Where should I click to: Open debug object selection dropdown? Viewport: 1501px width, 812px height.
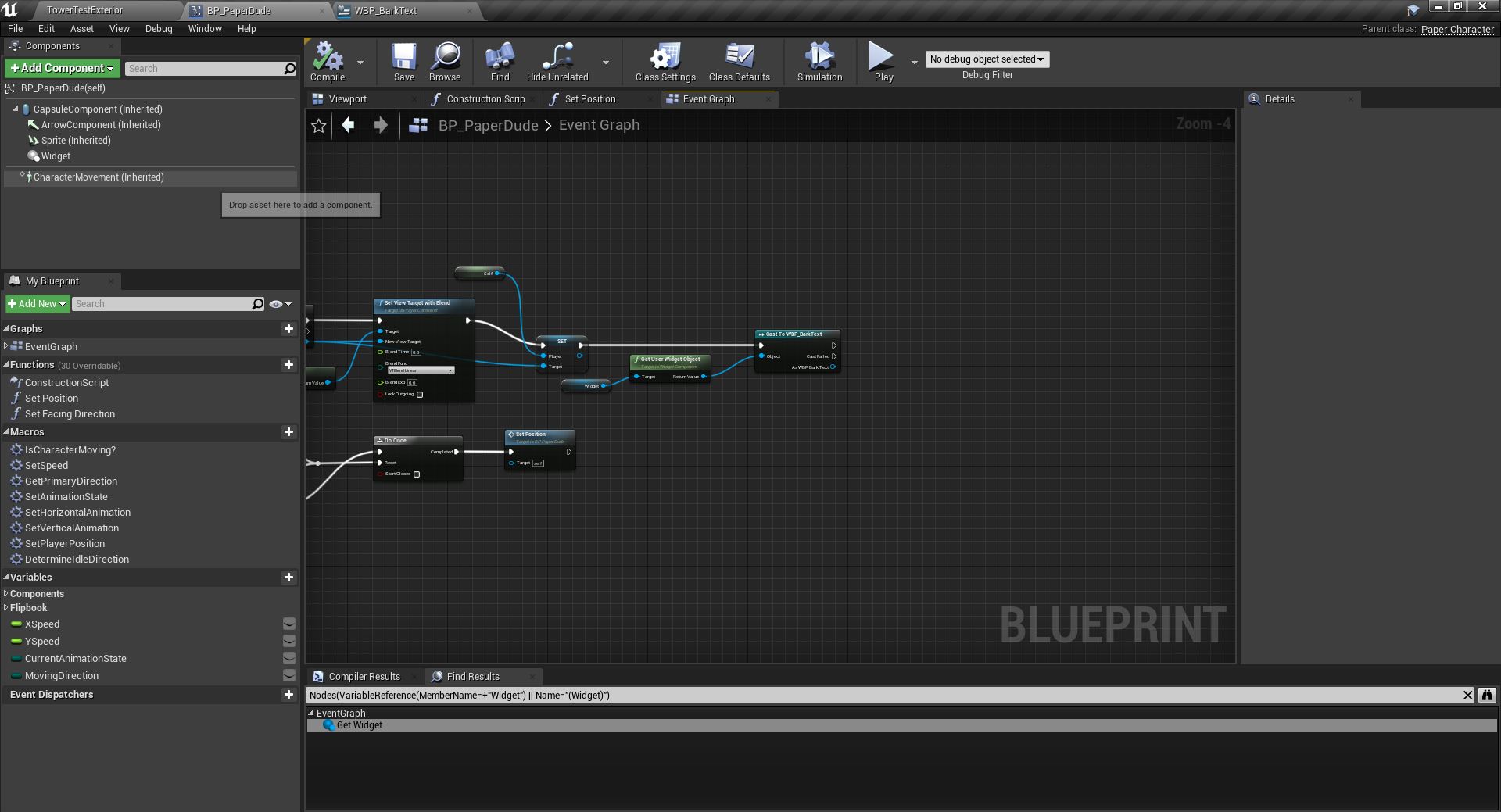(987, 59)
